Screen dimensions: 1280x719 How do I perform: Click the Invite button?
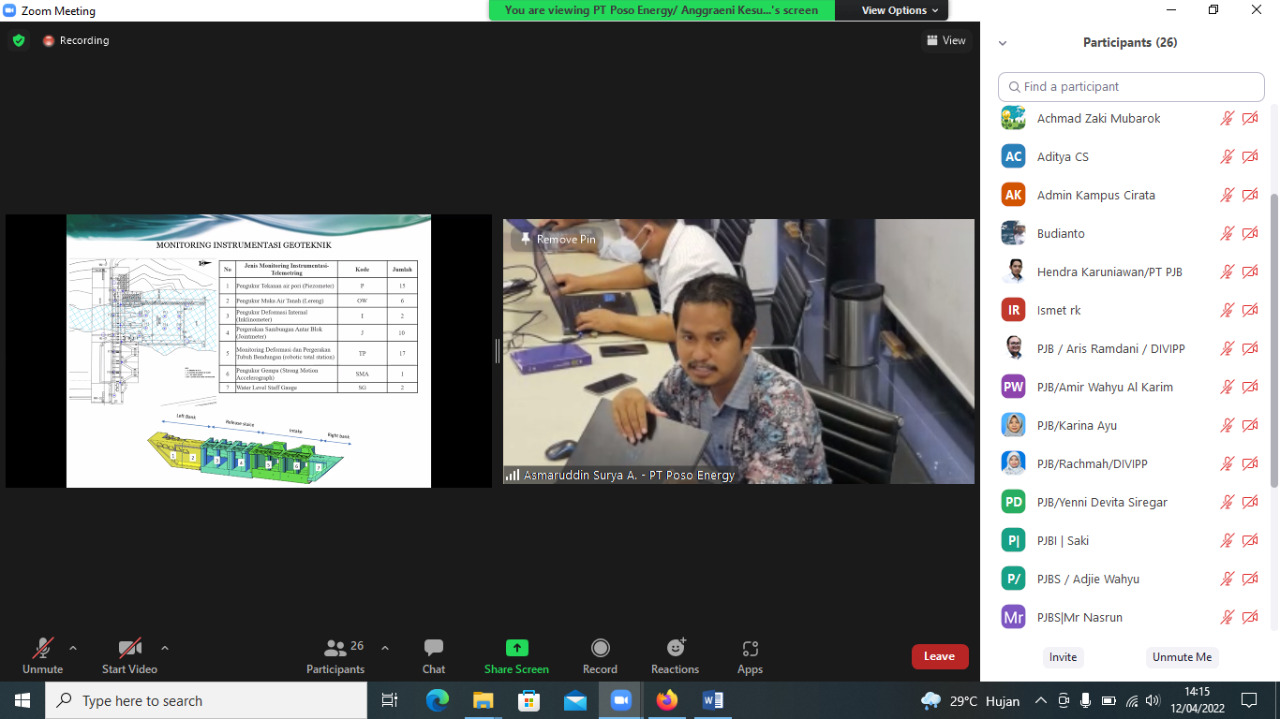(1062, 657)
